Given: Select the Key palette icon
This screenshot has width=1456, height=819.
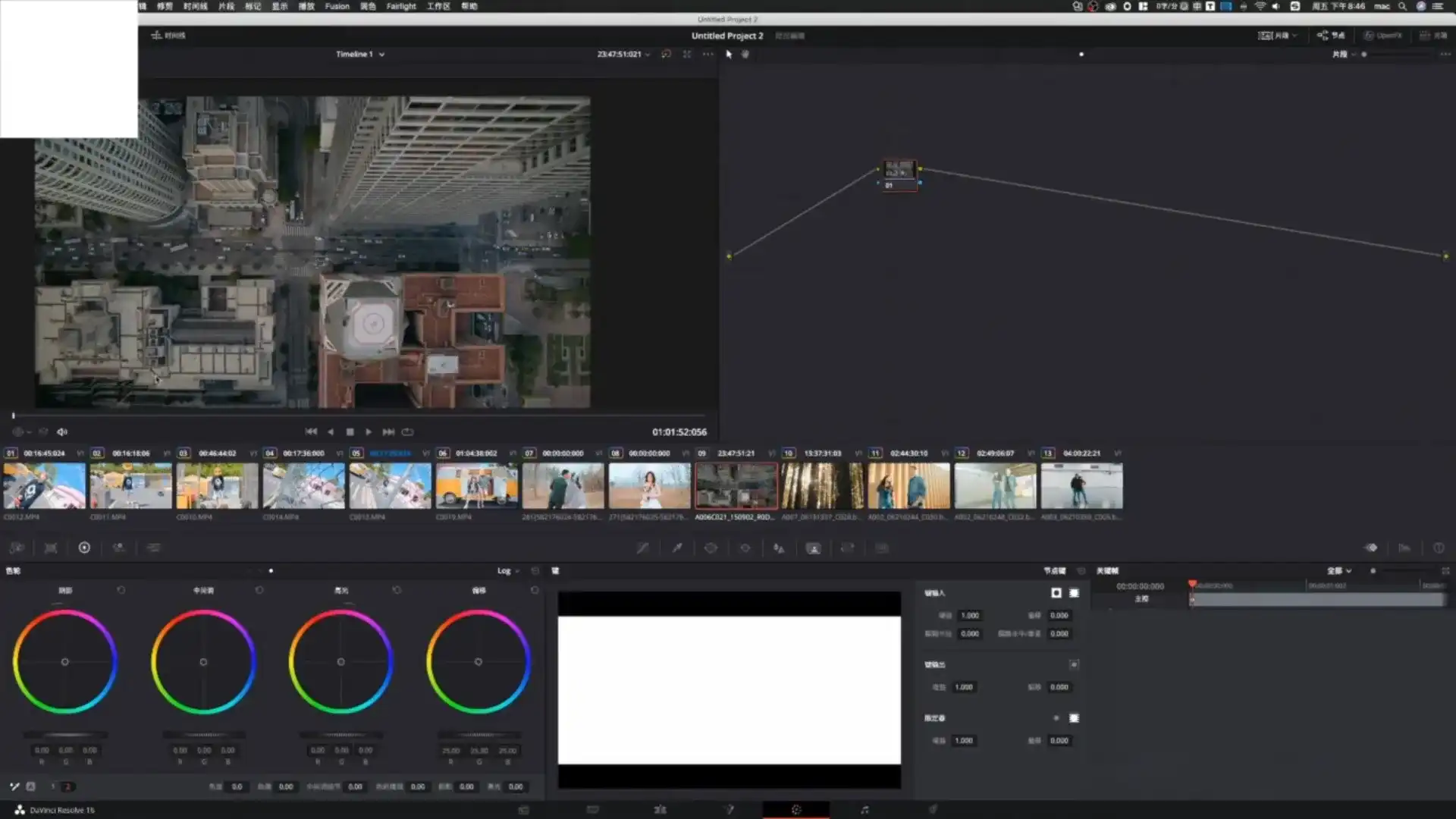Looking at the screenshot, I should 813,548.
